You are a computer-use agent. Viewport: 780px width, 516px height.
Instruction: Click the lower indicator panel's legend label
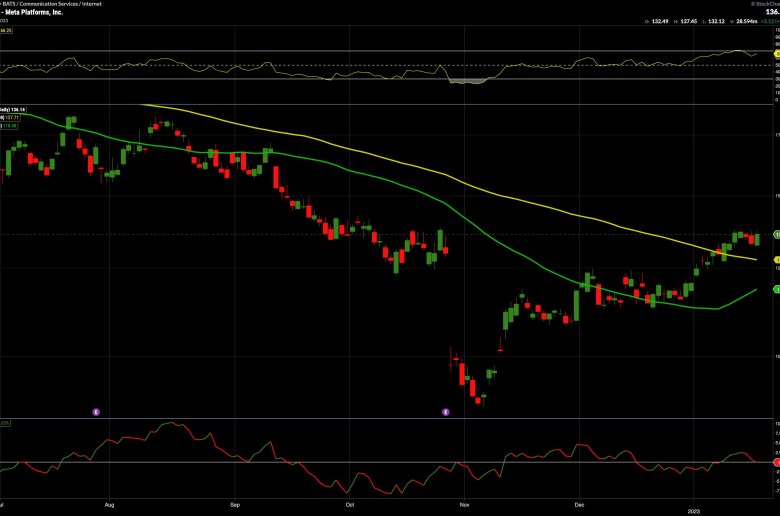(5, 423)
